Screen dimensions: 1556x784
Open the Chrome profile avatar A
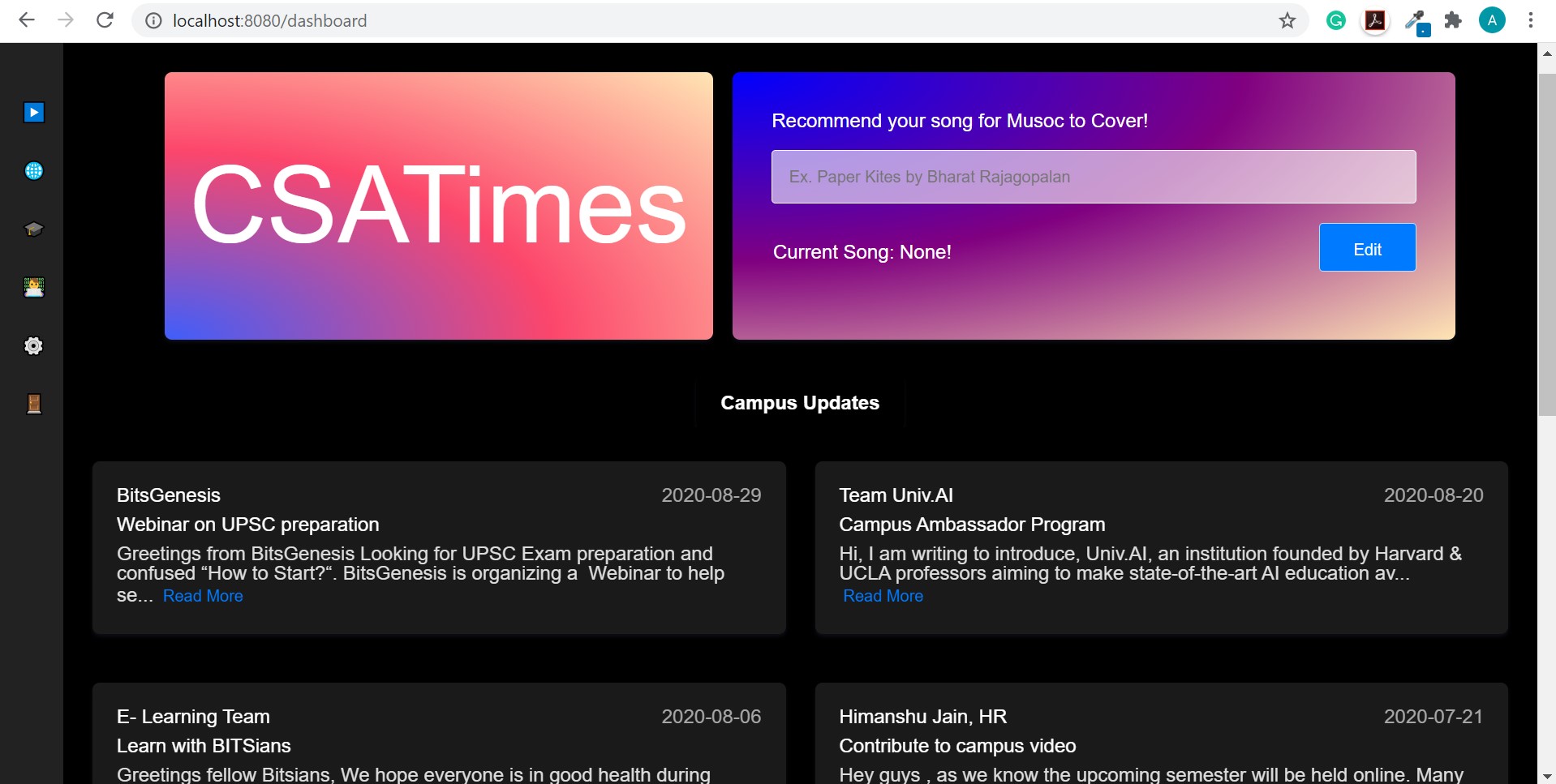[1491, 20]
